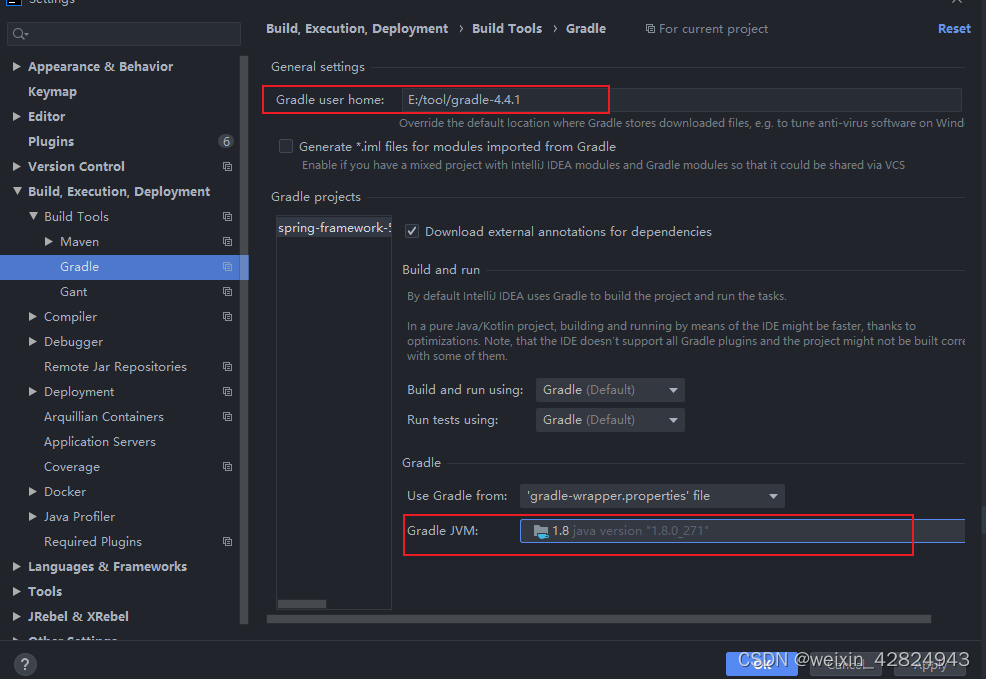
Task: Uncheck Download external annotations for dependencies
Action: [x=412, y=231]
